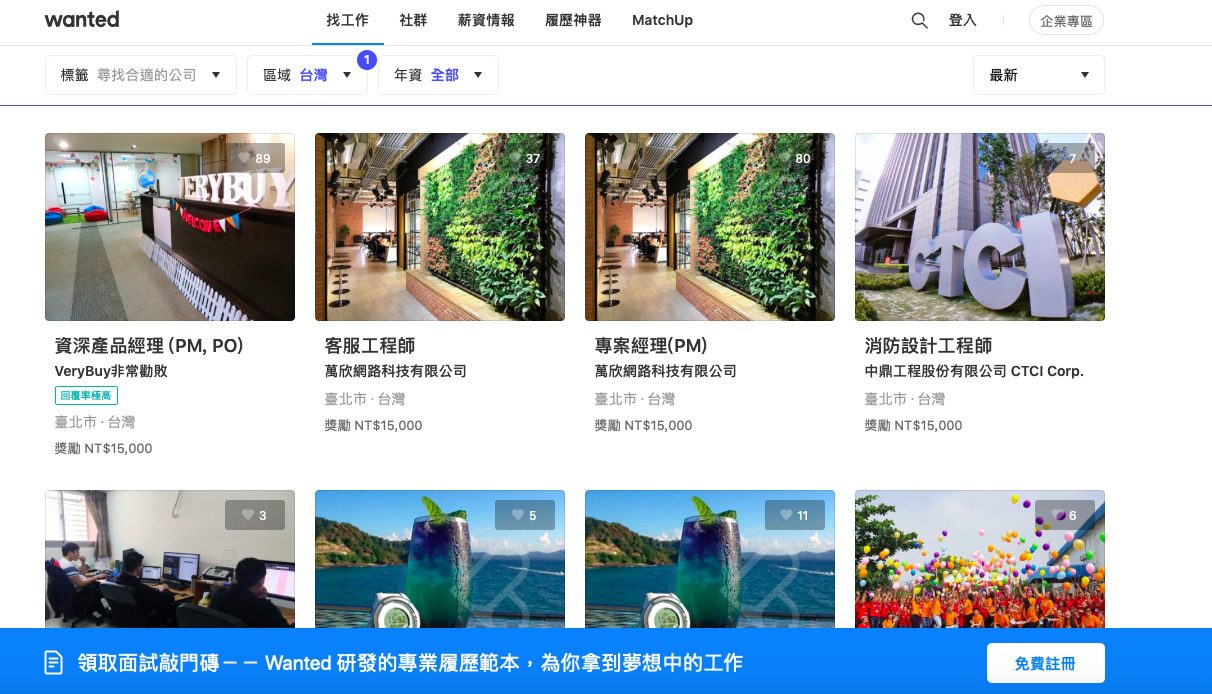Open the green wall photo above 客服工程師
Screen dimensions: 1212x694
tap(440, 227)
